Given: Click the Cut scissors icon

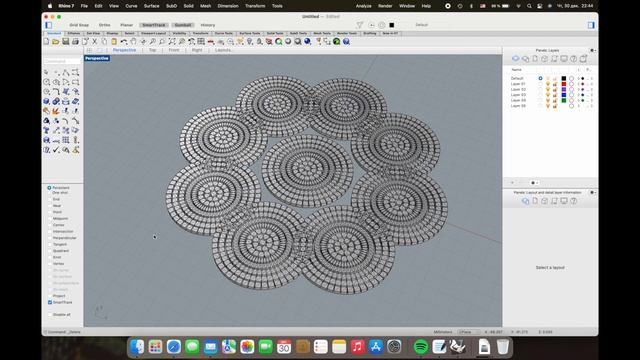Looking at the screenshot, I should (x=95, y=42).
